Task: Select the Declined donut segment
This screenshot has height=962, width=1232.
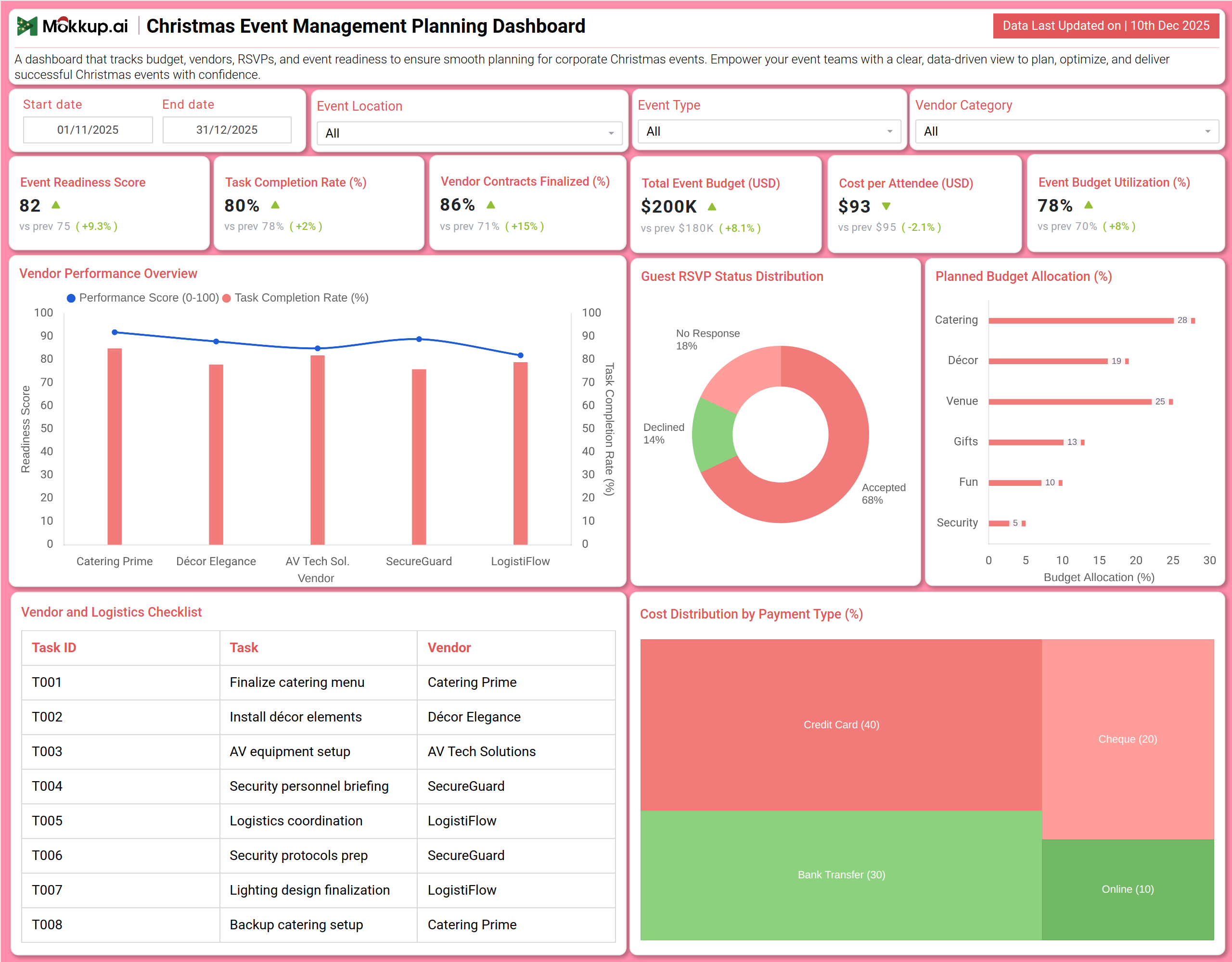Action: pyautogui.click(x=712, y=435)
